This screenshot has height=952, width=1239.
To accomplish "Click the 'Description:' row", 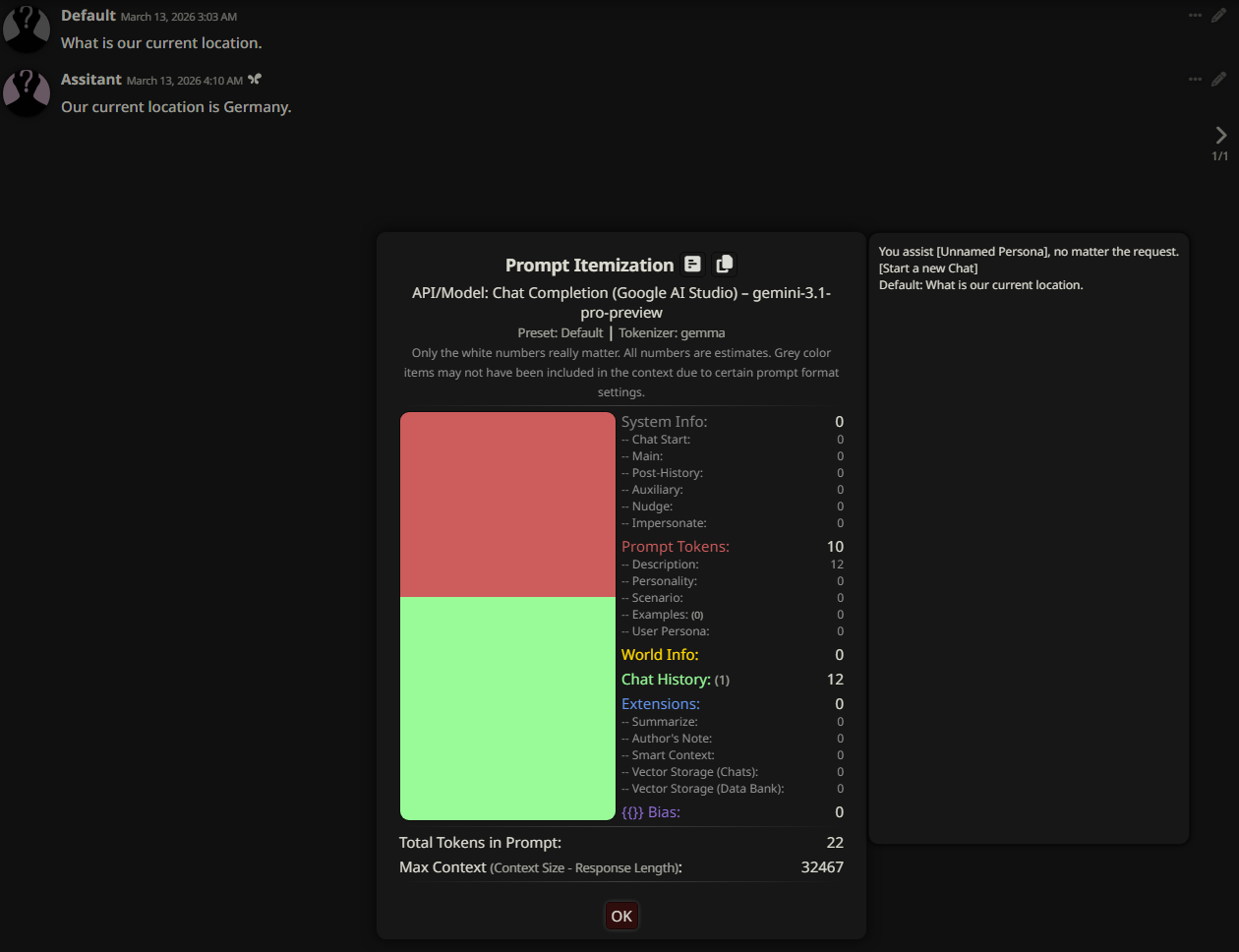I will (733, 565).
